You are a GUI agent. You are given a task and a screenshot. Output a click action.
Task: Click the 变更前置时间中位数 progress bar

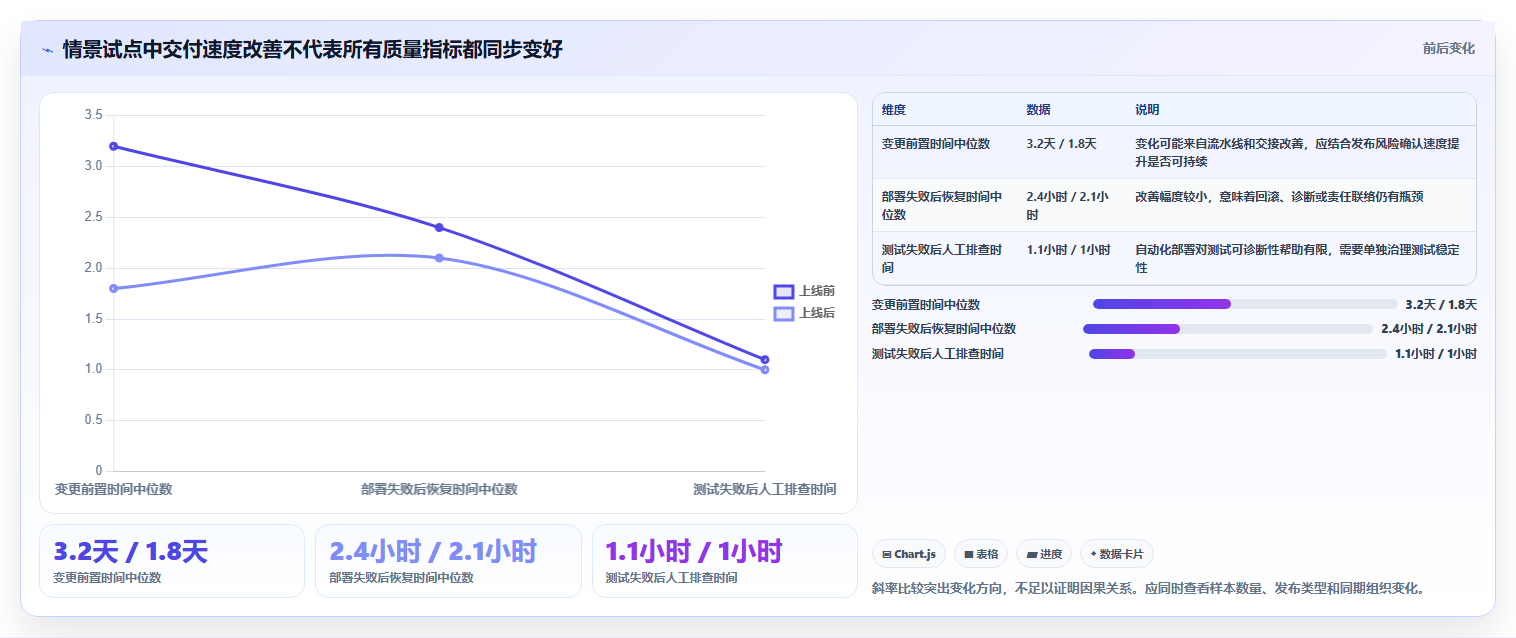click(x=1245, y=304)
